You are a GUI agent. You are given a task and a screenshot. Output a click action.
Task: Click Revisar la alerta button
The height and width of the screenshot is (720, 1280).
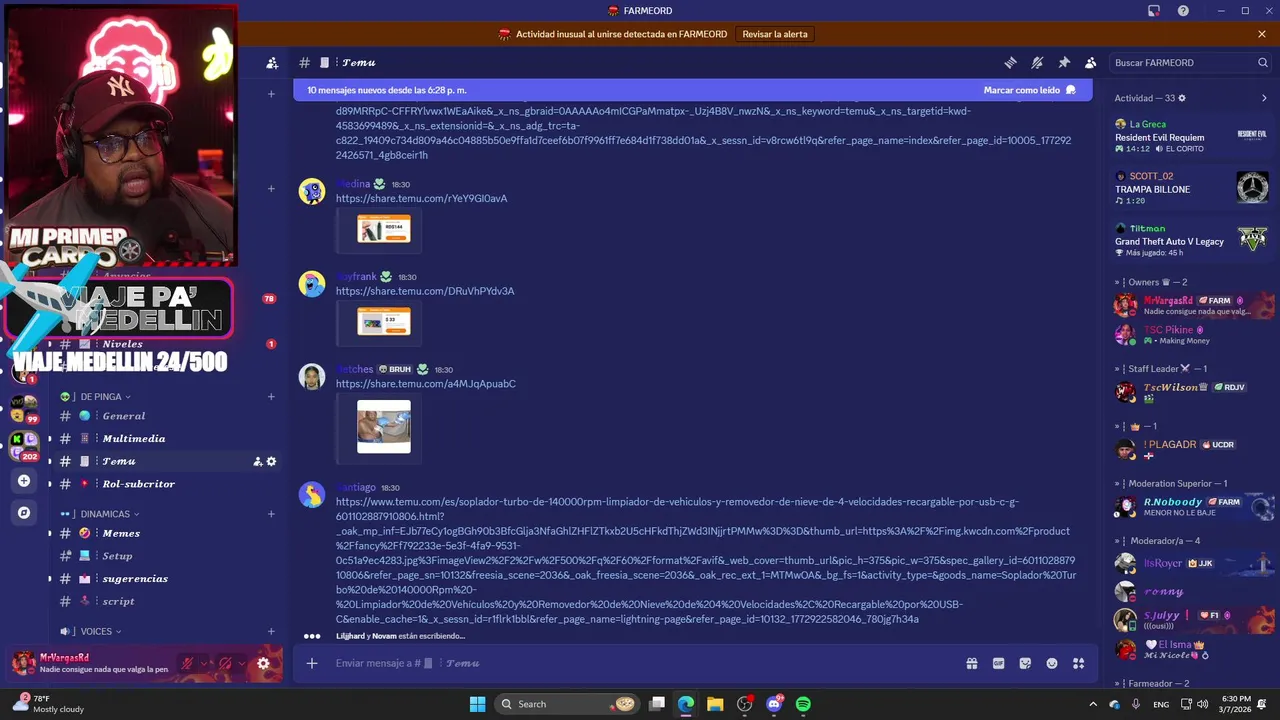(775, 34)
